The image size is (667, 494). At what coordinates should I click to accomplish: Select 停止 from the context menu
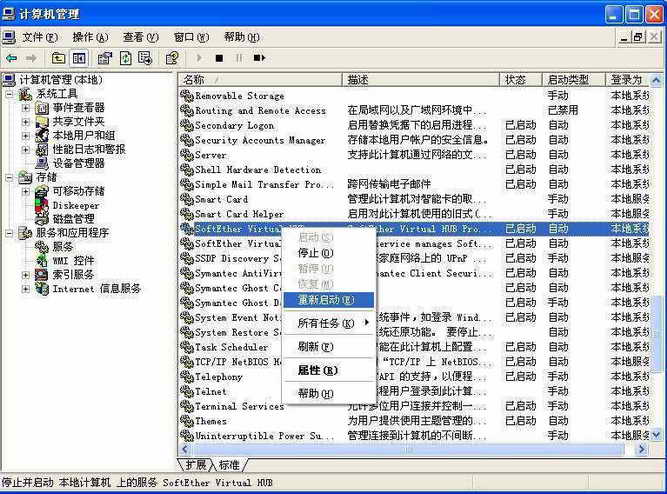click(x=315, y=252)
